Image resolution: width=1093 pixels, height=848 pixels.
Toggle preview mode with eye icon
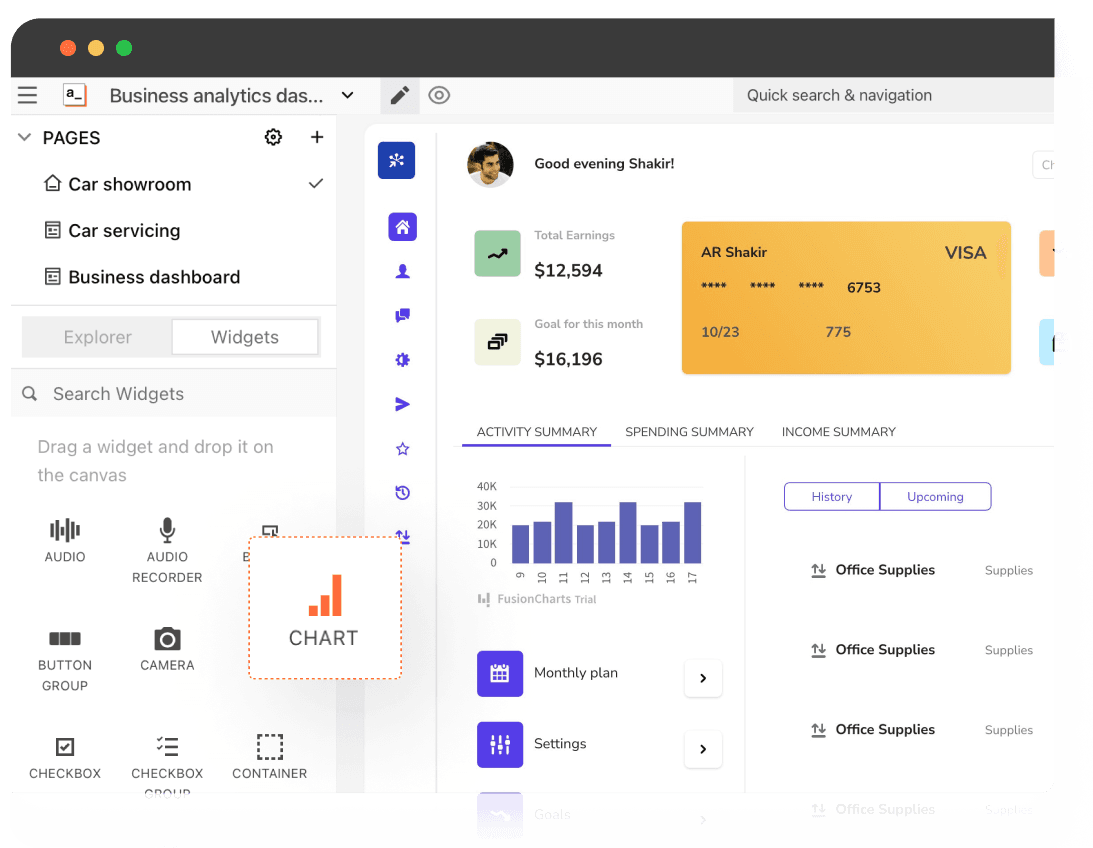[x=439, y=95]
